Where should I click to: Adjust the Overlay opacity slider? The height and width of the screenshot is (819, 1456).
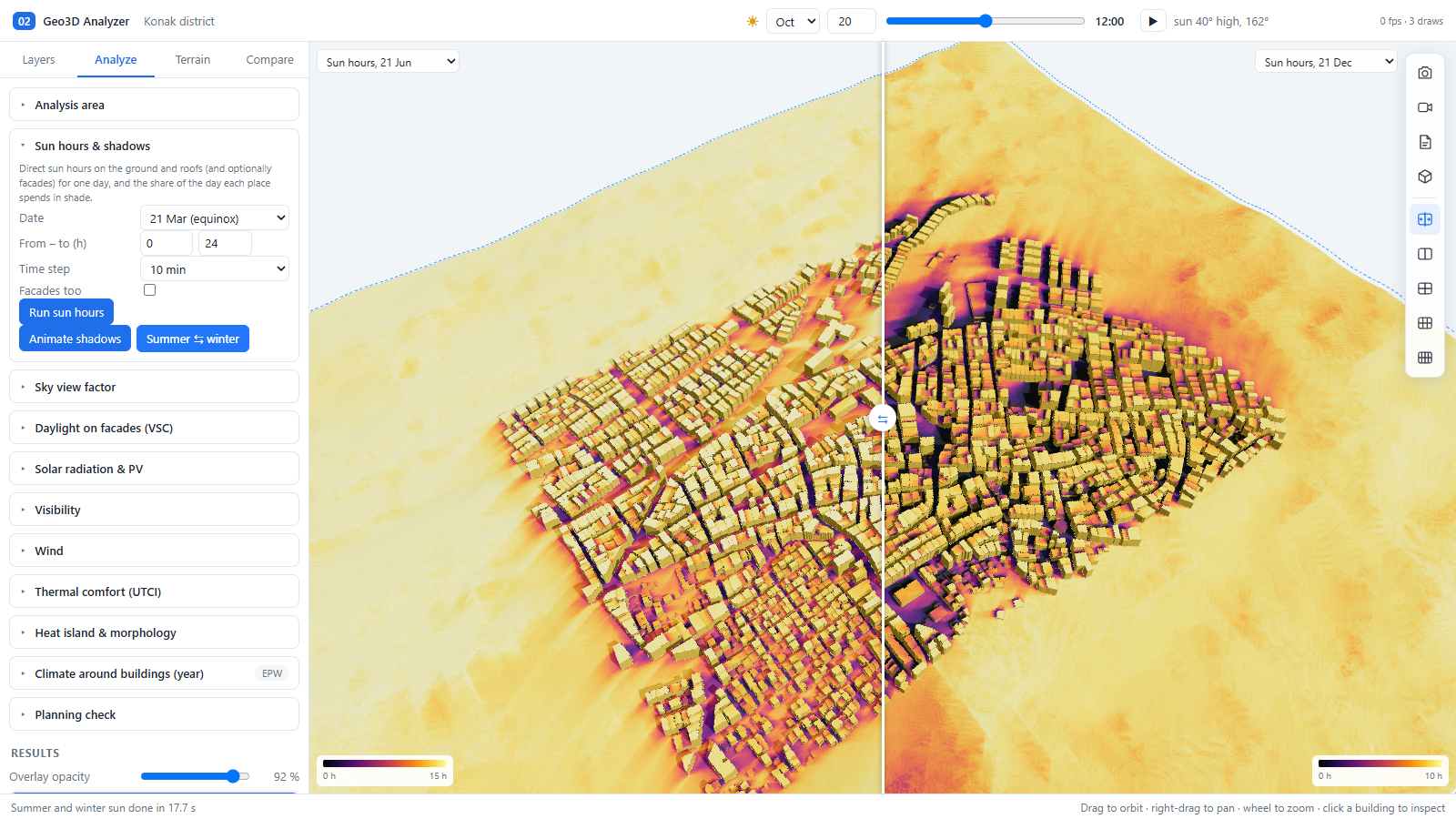pos(196,776)
